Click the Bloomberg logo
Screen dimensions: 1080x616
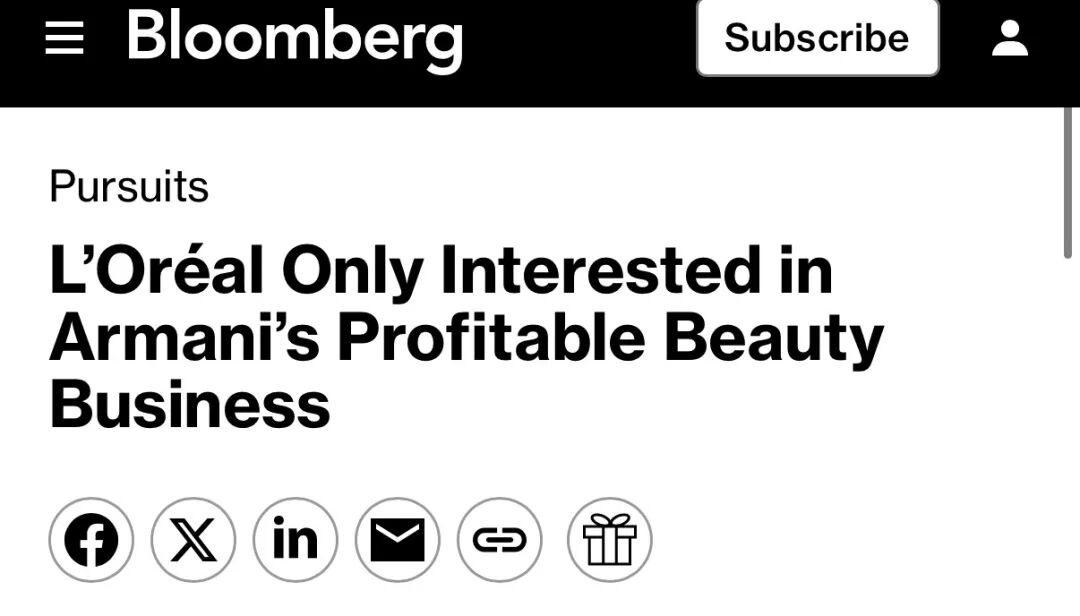[x=295, y=40]
